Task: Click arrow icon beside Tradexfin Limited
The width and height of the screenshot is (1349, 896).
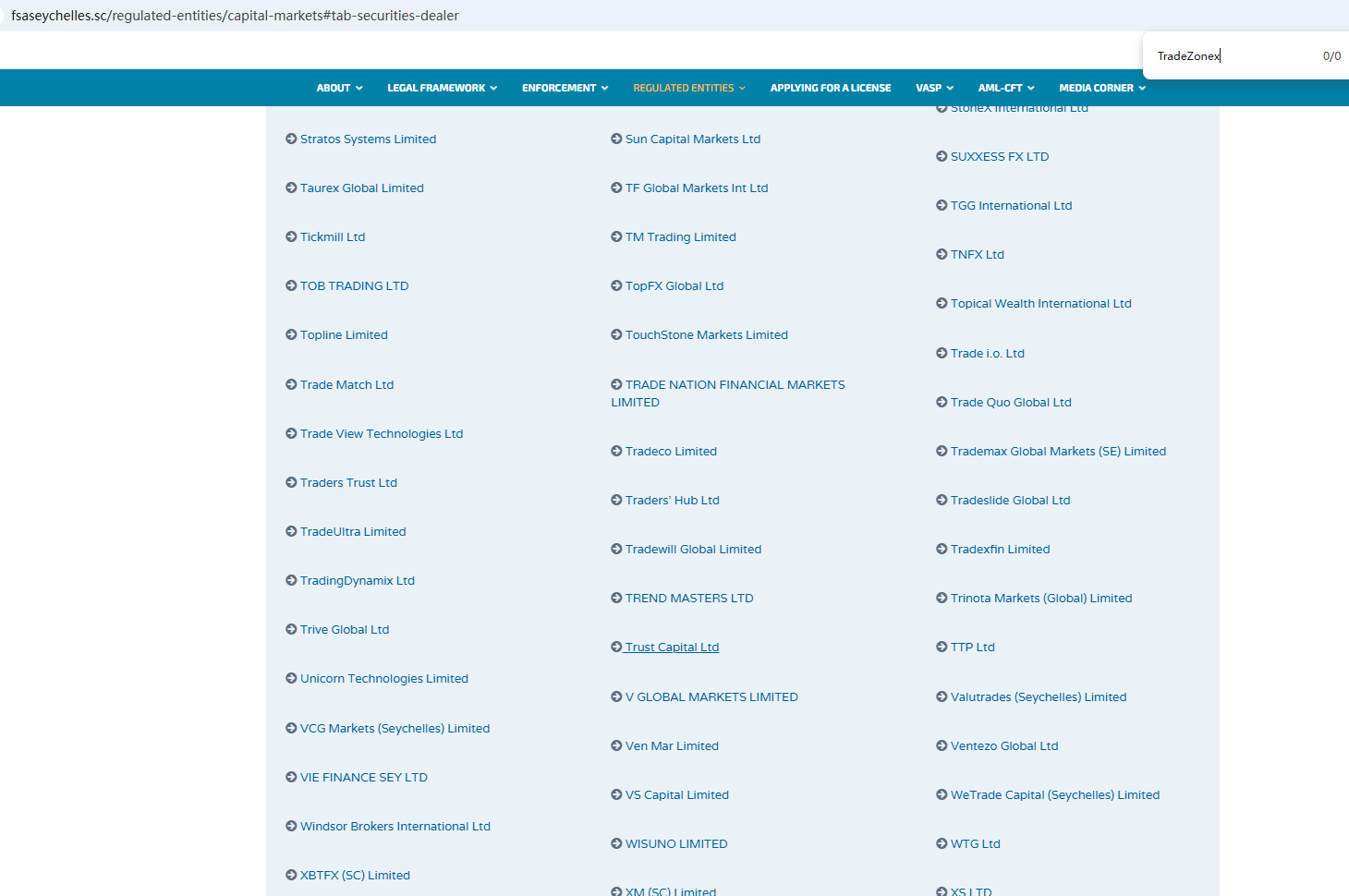Action: point(942,549)
